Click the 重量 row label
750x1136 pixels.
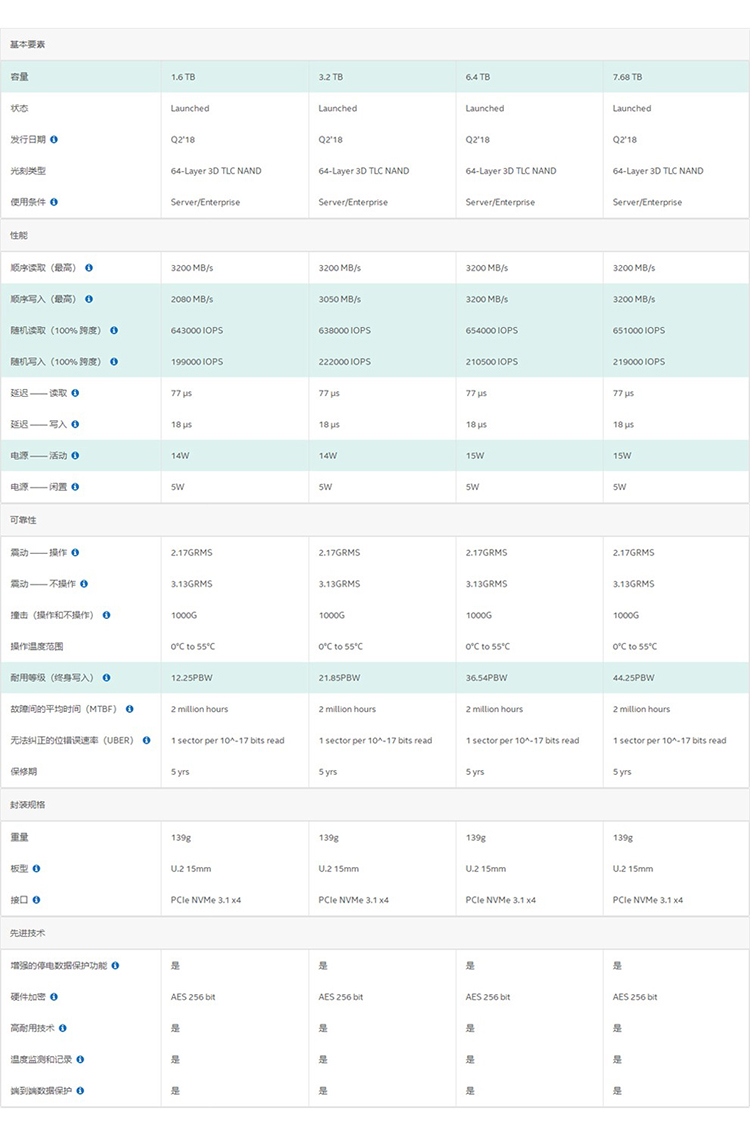[20, 838]
